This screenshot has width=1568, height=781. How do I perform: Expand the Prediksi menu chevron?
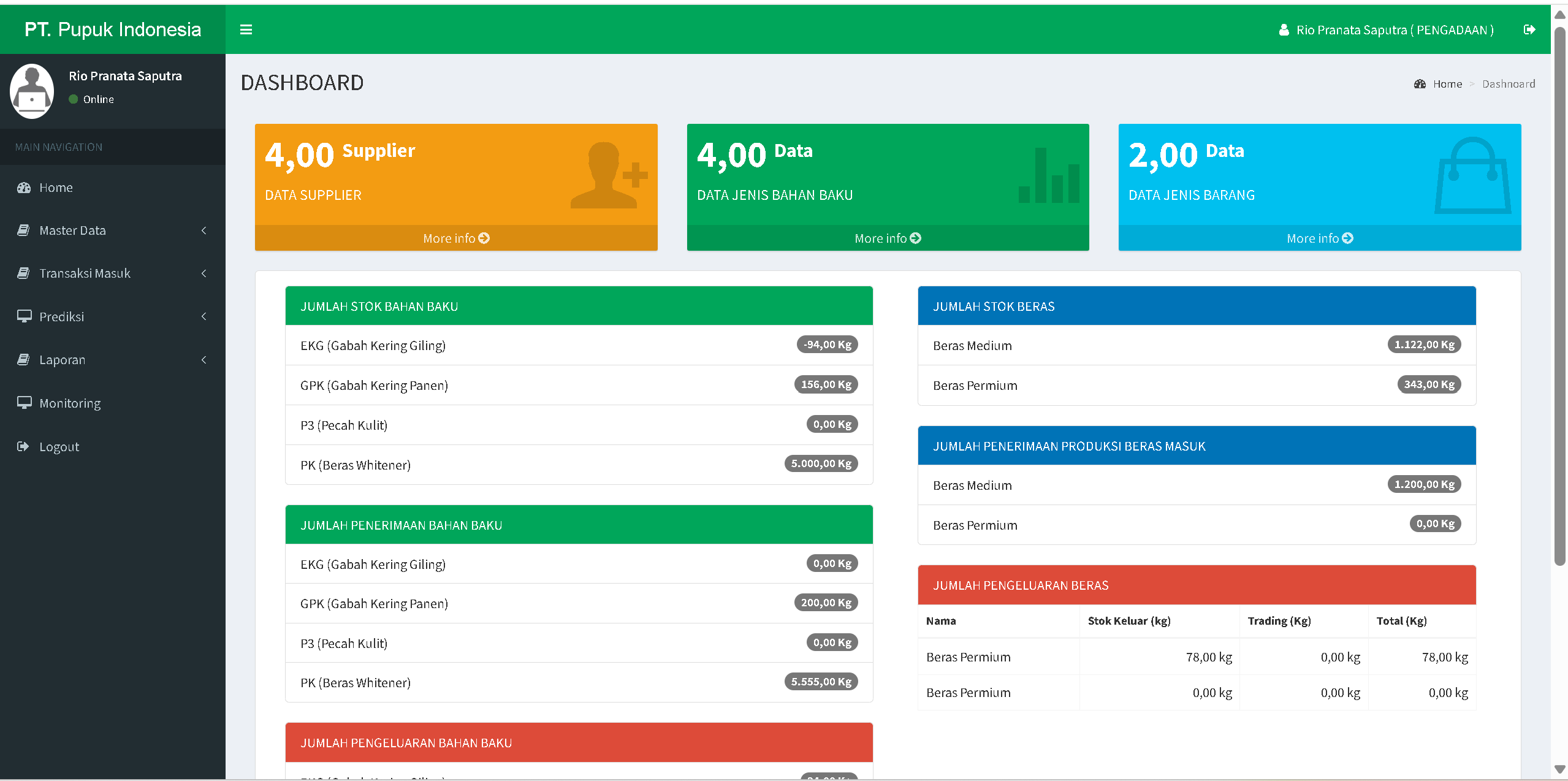(204, 316)
